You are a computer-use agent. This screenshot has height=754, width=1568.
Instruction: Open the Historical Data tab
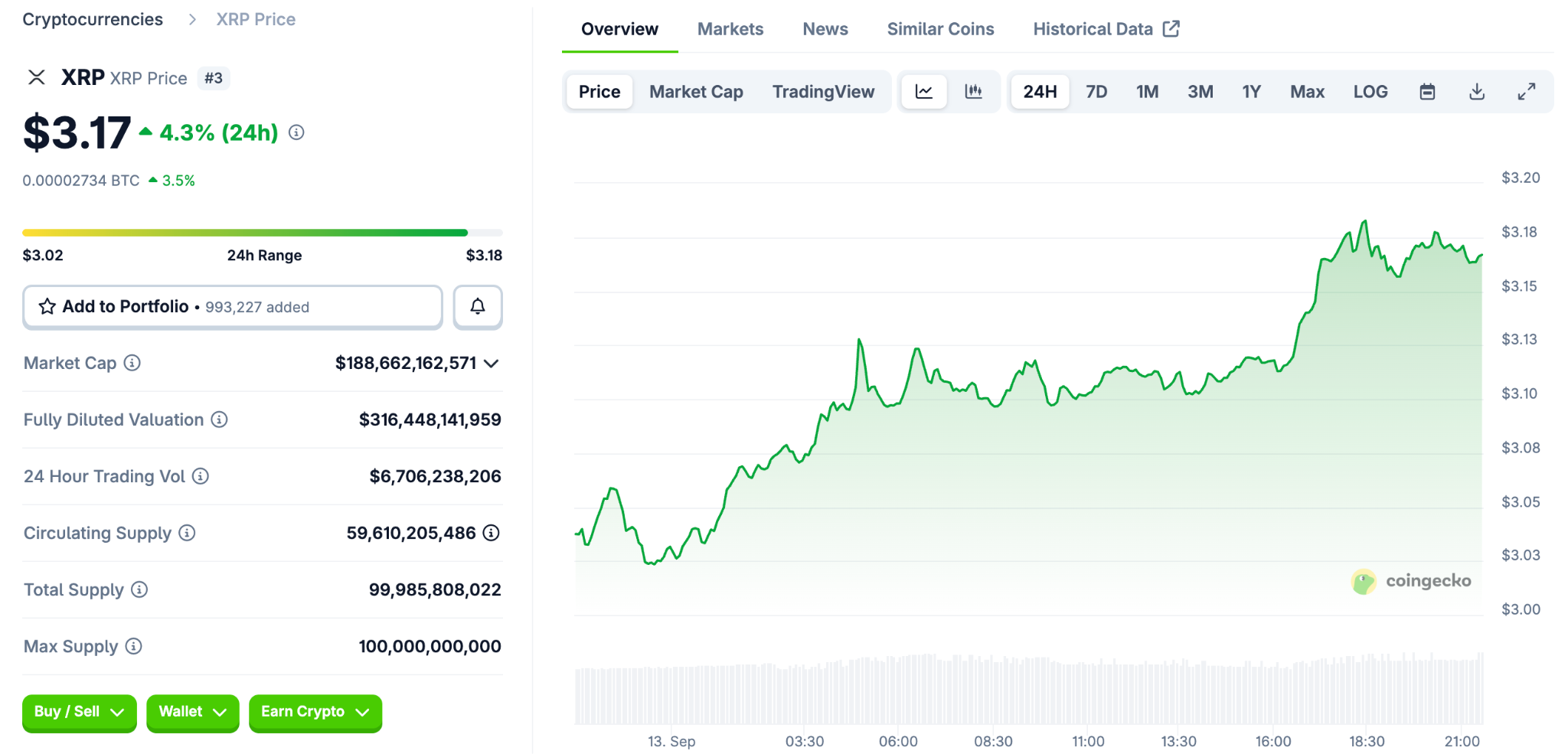pyautogui.click(x=1106, y=29)
